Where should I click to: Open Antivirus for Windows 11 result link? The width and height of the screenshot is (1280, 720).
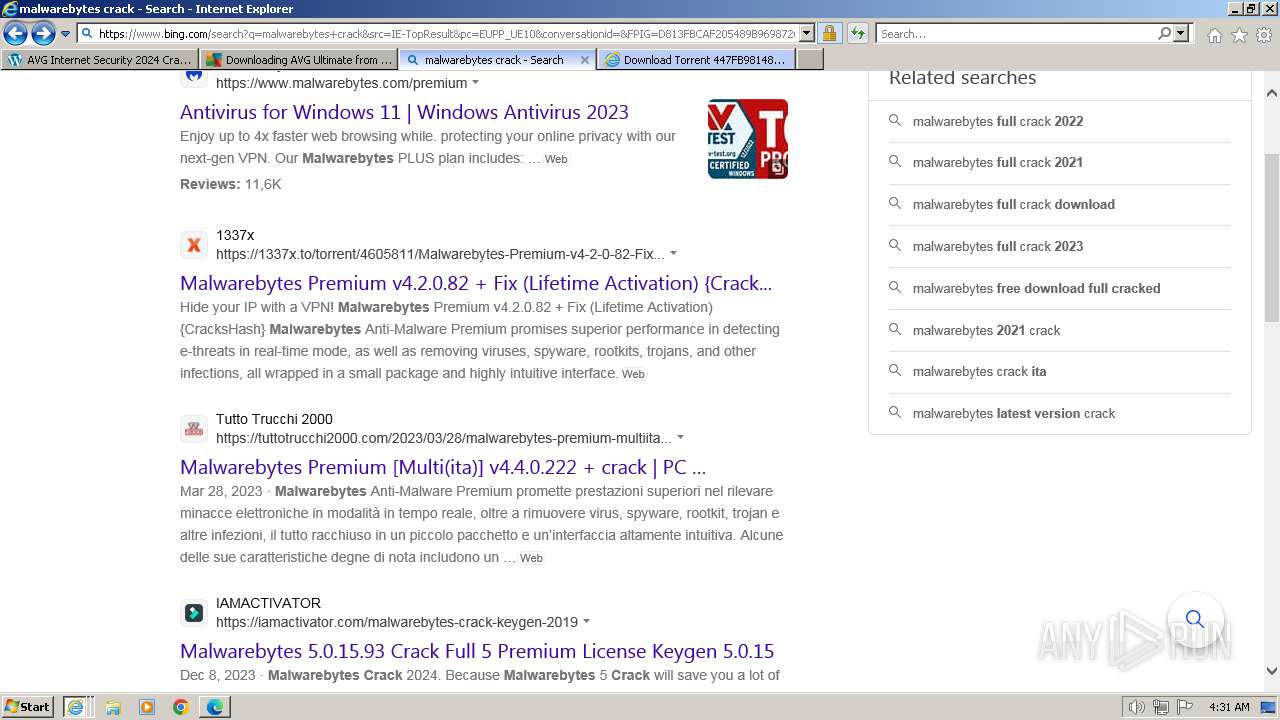(404, 112)
